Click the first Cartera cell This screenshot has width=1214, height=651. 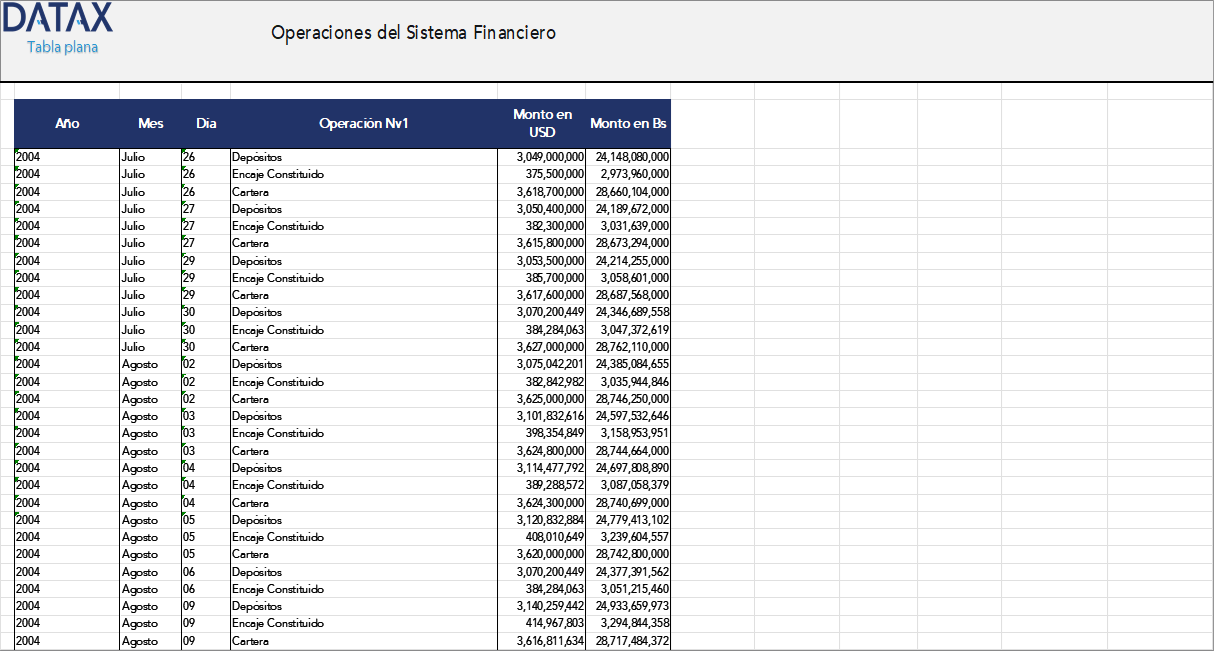(250, 191)
